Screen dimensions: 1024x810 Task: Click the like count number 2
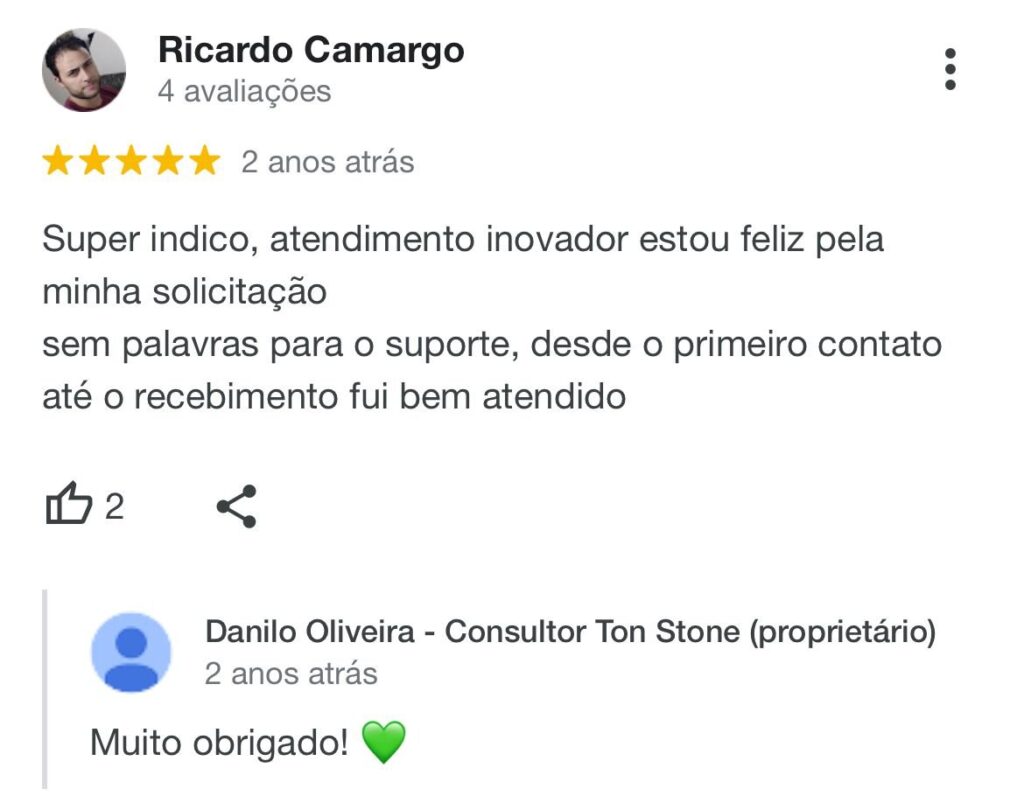[x=114, y=506]
